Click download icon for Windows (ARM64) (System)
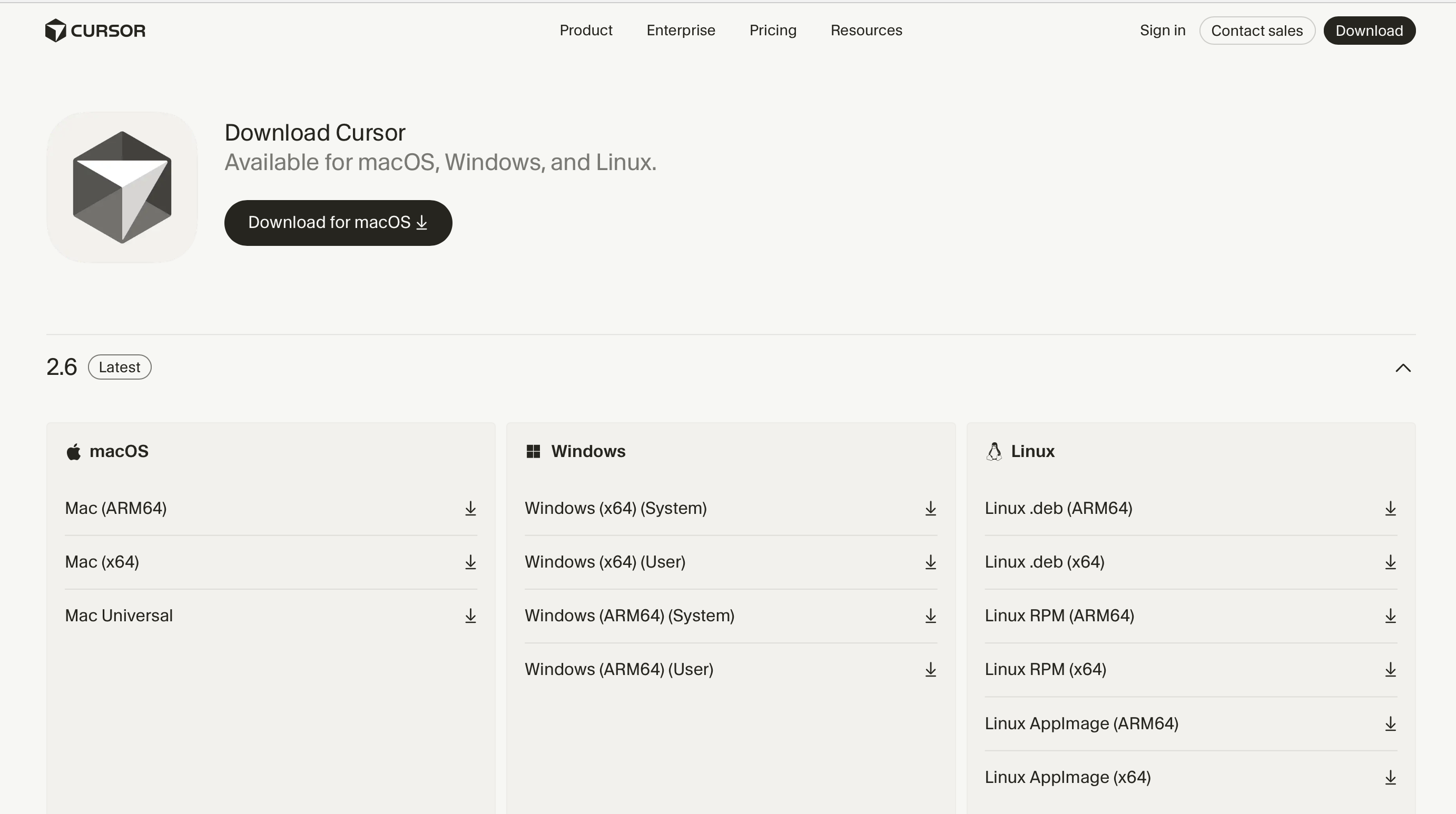The image size is (1456, 814). (930, 616)
